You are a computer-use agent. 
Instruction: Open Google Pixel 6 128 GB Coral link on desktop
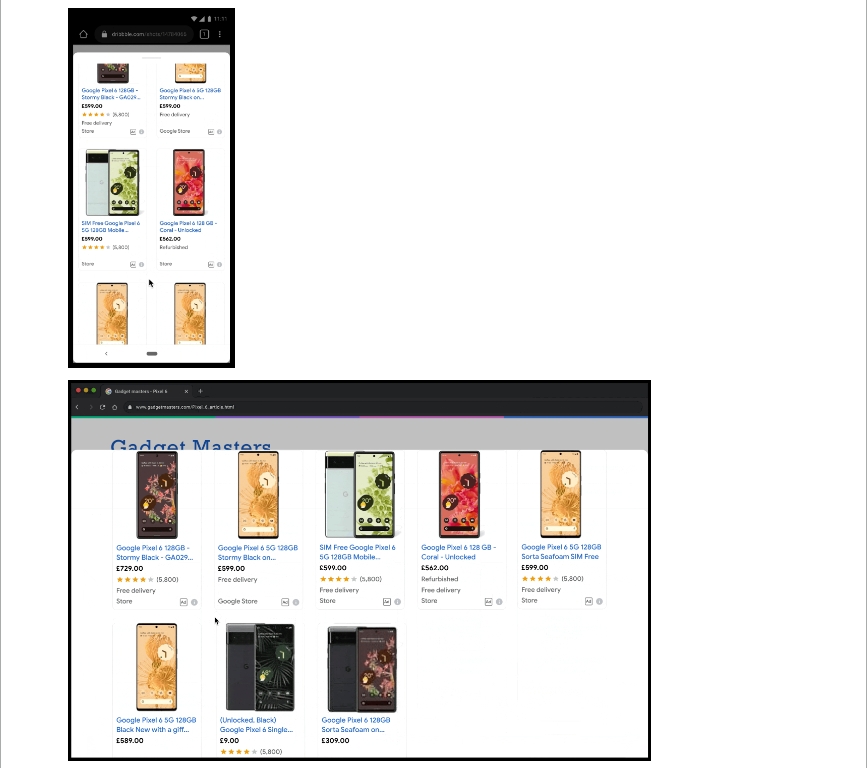point(458,552)
